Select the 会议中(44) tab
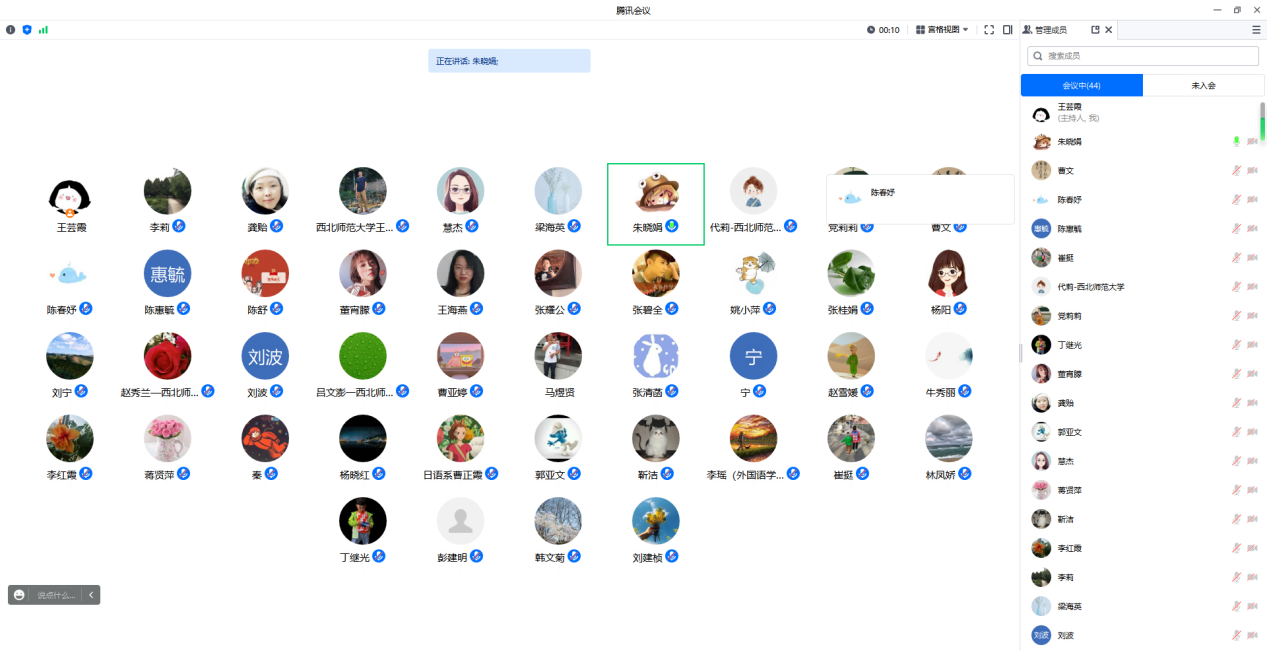This screenshot has width=1267, height=651. tap(1081, 86)
